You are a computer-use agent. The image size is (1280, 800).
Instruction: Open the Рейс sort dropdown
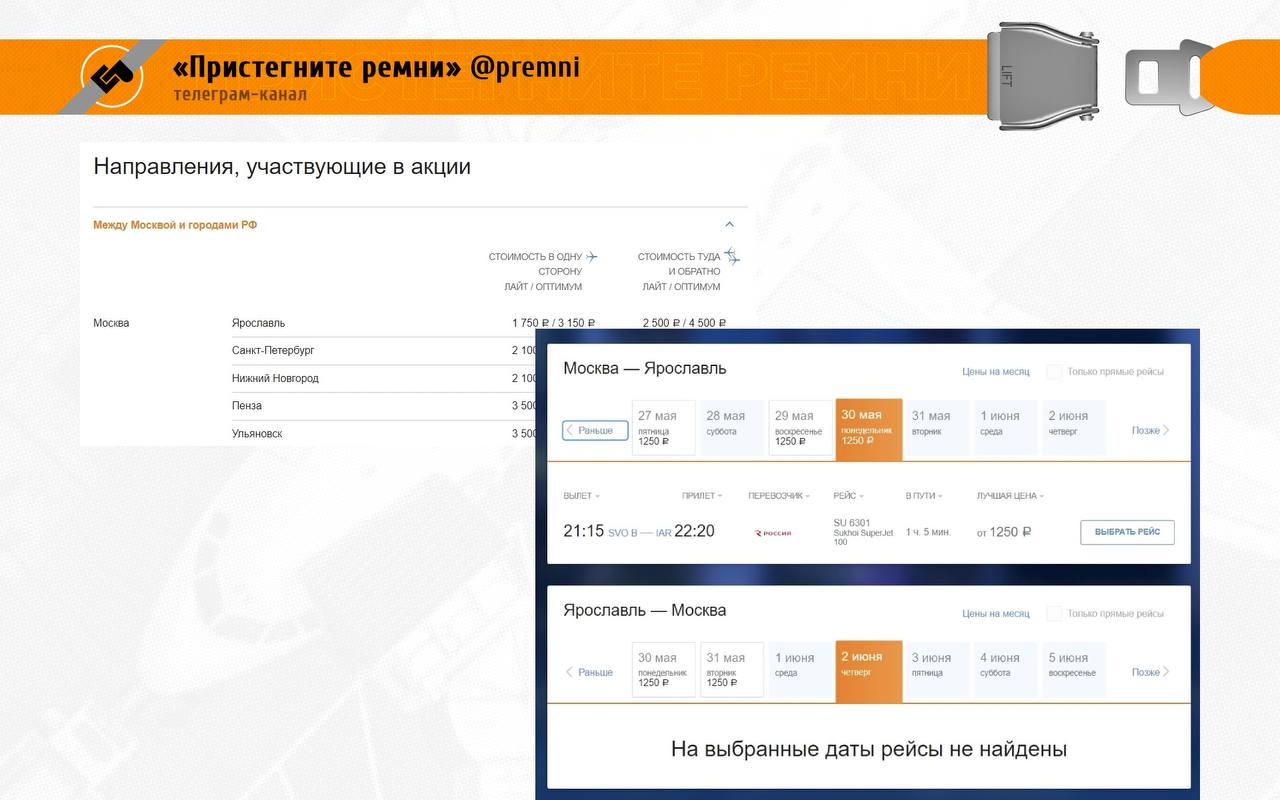[x=849, y=496]
